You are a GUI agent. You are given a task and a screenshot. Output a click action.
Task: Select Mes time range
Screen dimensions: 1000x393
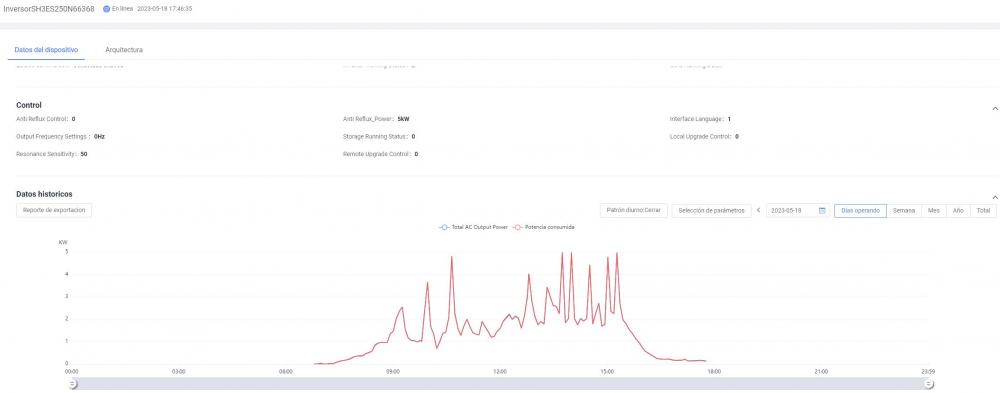(934, 211)
